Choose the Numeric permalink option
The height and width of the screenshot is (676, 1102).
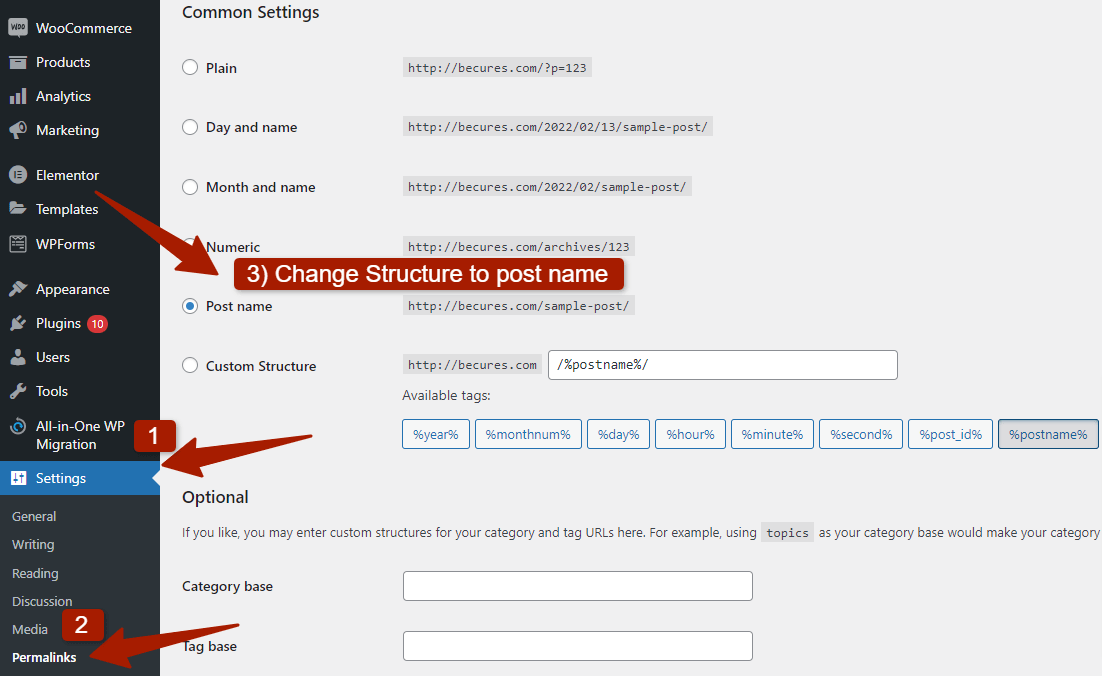190,246
